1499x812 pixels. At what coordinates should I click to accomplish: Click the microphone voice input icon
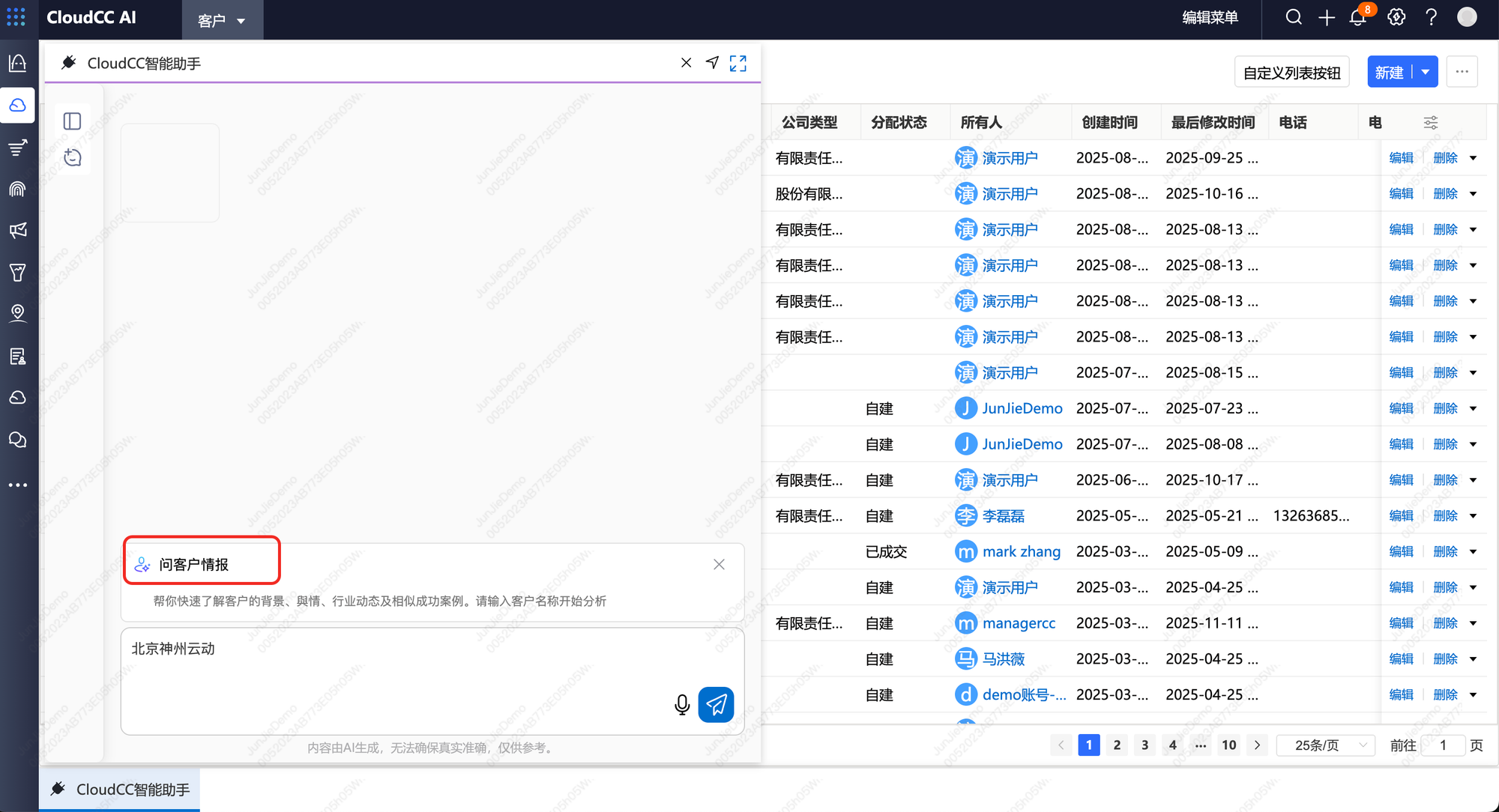coord(681,704)
